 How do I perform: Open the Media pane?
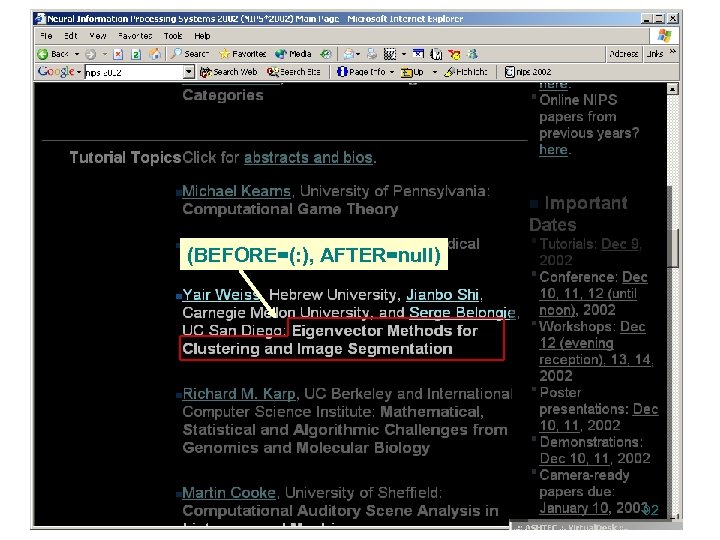293,54
